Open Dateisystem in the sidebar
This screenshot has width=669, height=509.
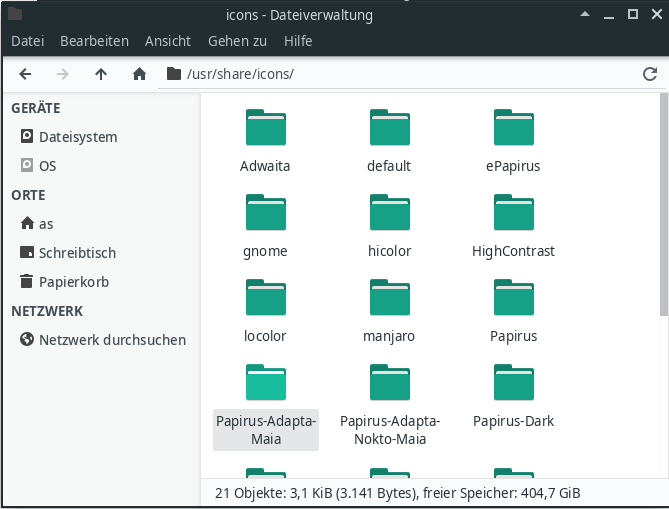click(x=102, y=137)
